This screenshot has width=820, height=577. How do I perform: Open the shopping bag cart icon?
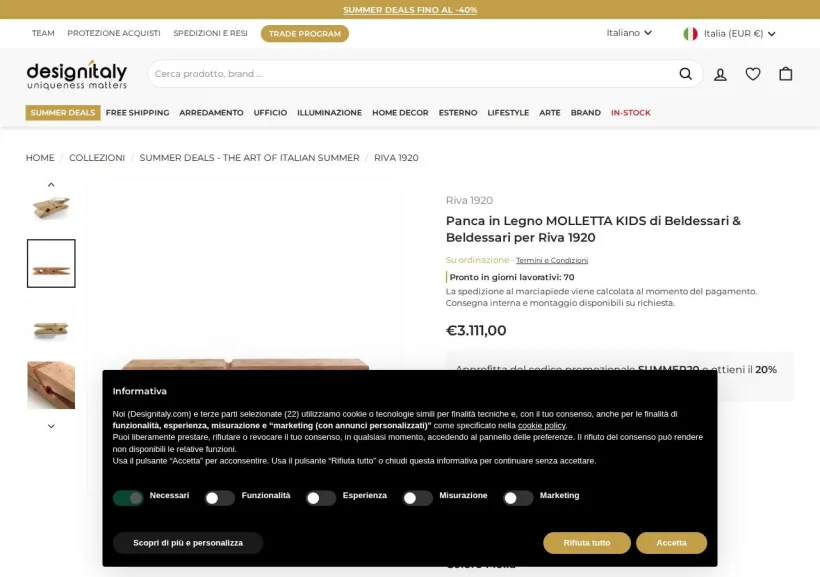785,74
